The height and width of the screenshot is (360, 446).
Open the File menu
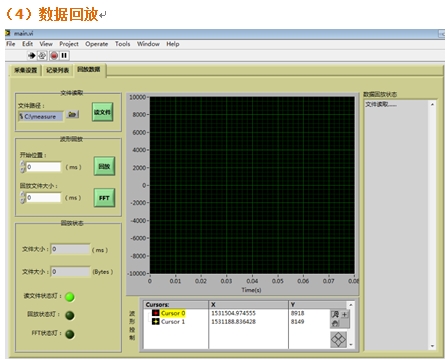[11, 44]
